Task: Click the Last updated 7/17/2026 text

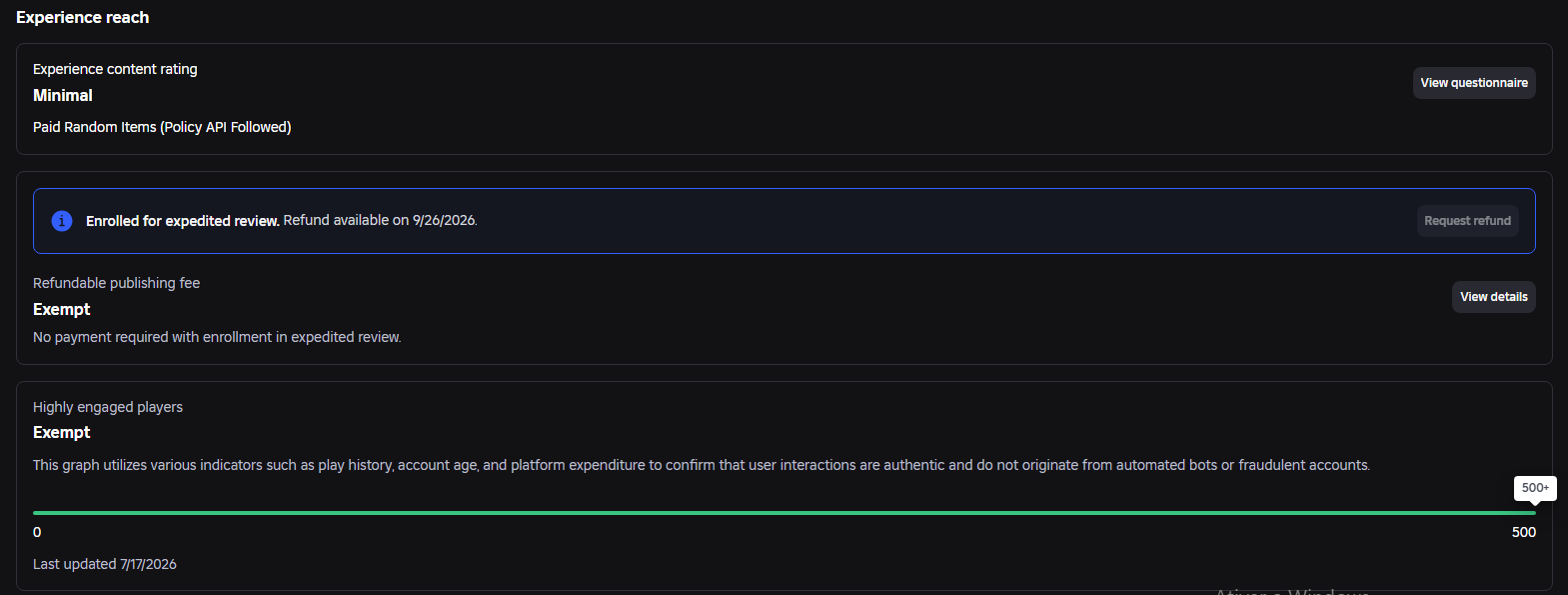Action: pyautogui.click(x=105, y=564)
